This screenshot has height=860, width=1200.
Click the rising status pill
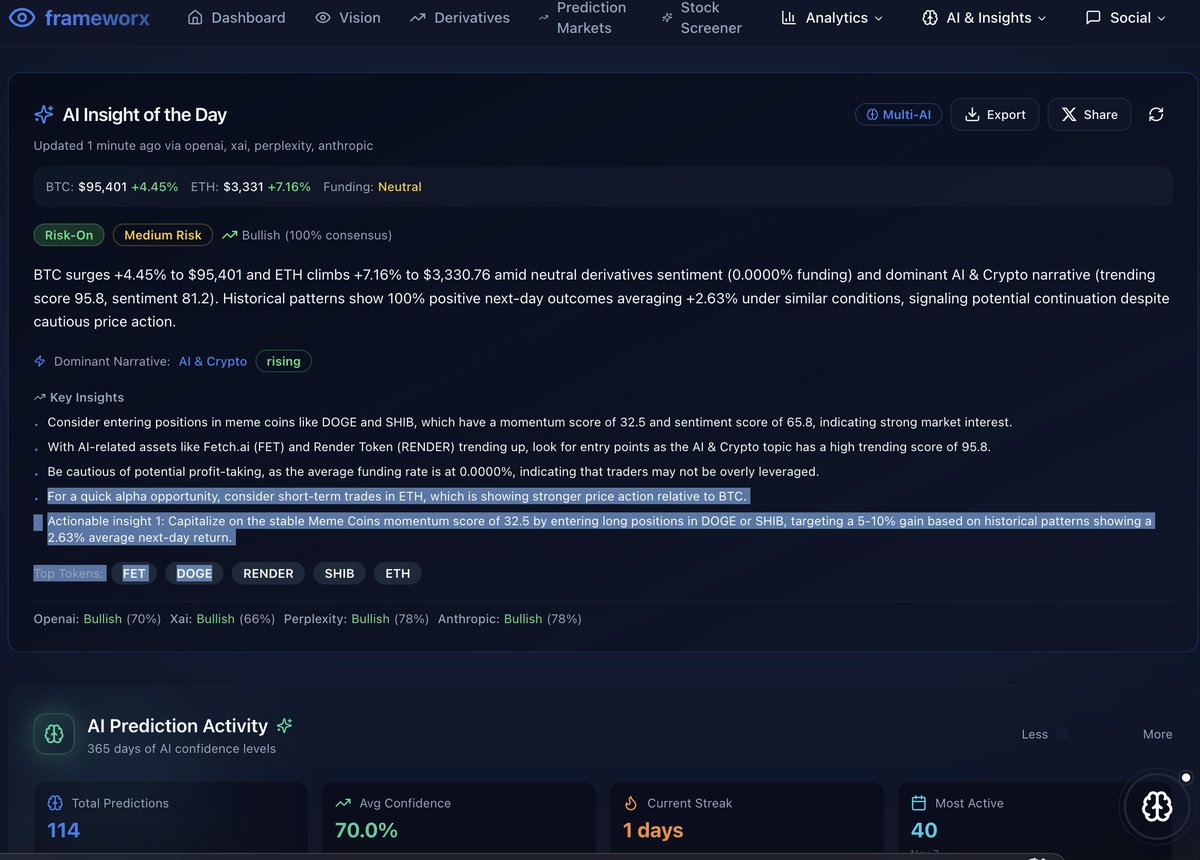284,361
